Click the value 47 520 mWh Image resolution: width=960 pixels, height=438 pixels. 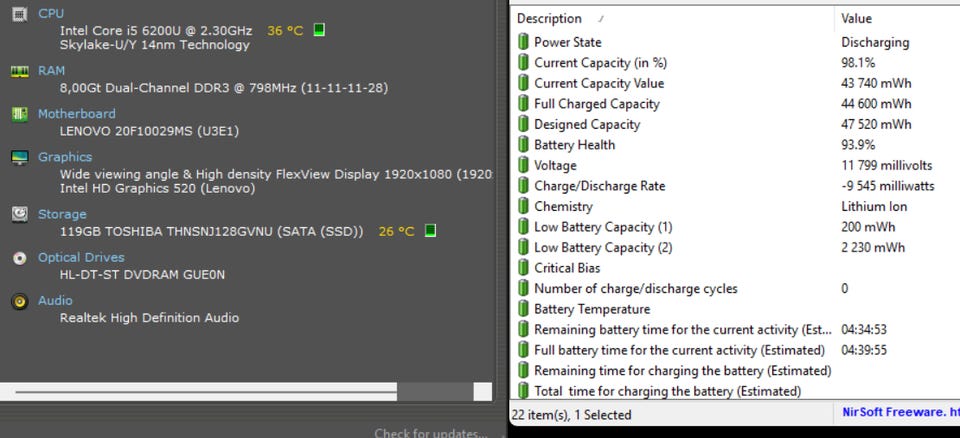tap(876, 124)
